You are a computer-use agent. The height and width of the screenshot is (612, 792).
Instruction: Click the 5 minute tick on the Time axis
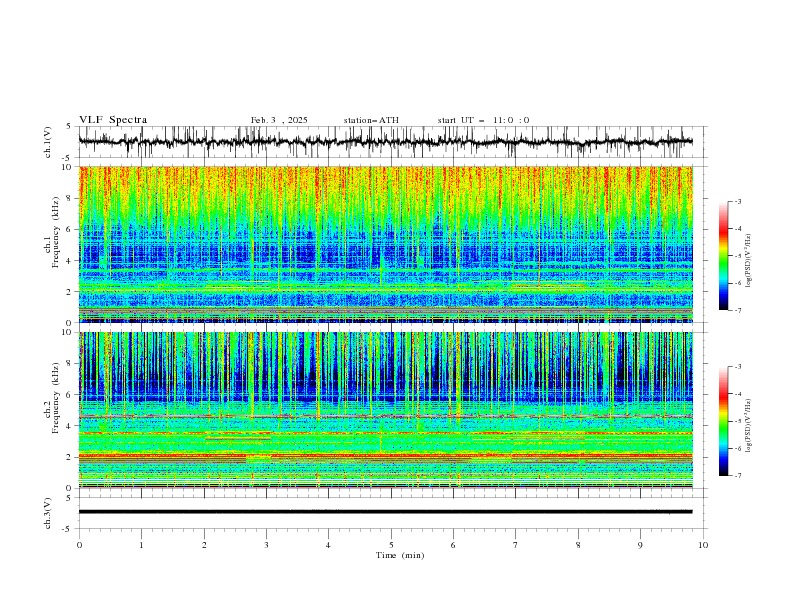coord(391,545)
